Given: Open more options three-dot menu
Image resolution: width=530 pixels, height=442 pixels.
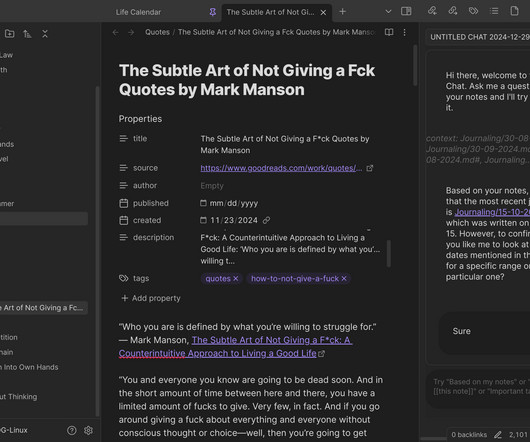Looking at the screenshot, I should [405, 32].
